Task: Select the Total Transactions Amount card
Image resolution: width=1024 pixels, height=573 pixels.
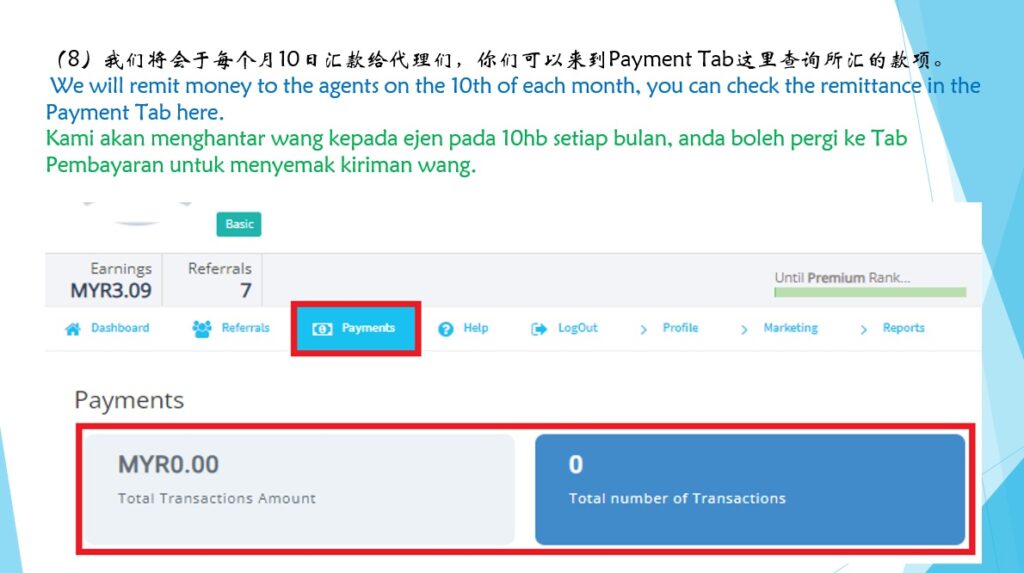Action: (x=299, y=489)
